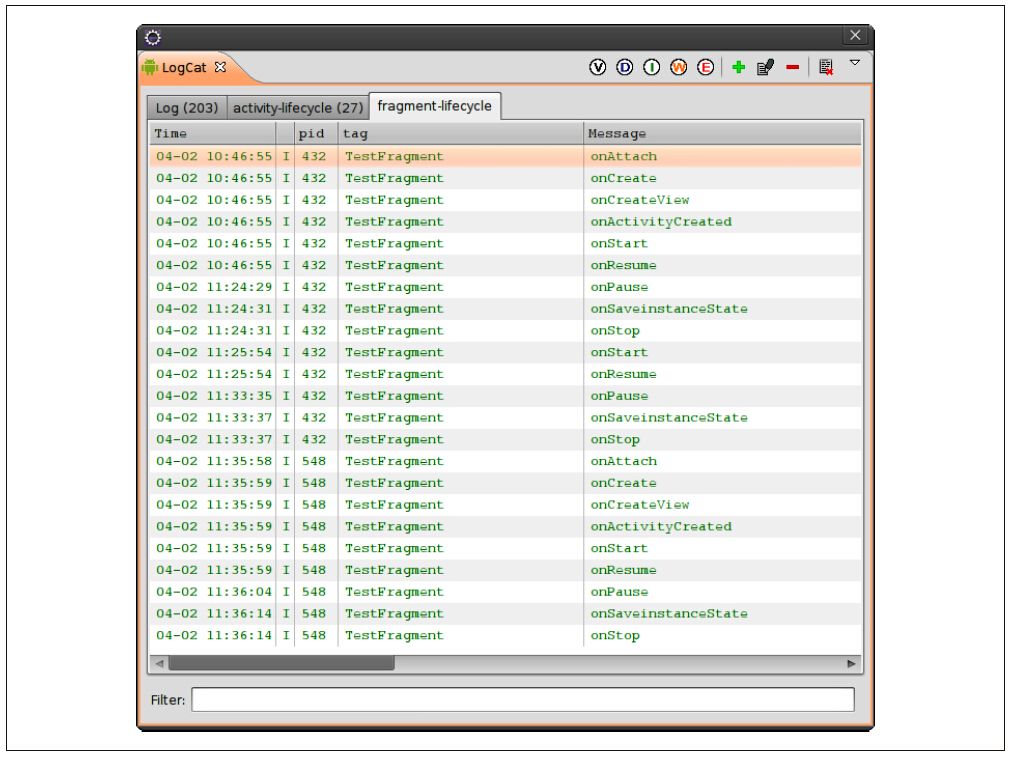The height and width of the screenshot is (757, 1013).
Task: Click the gear icon in the title bar
Action: click(153, 37)
